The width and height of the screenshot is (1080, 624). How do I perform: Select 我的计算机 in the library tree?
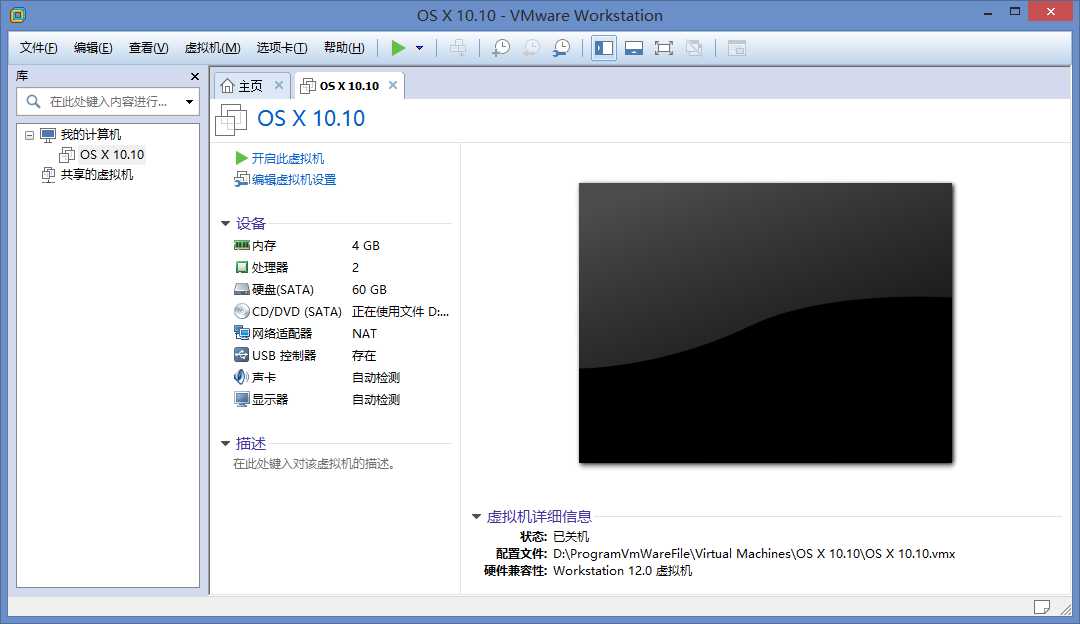[90, 134]
